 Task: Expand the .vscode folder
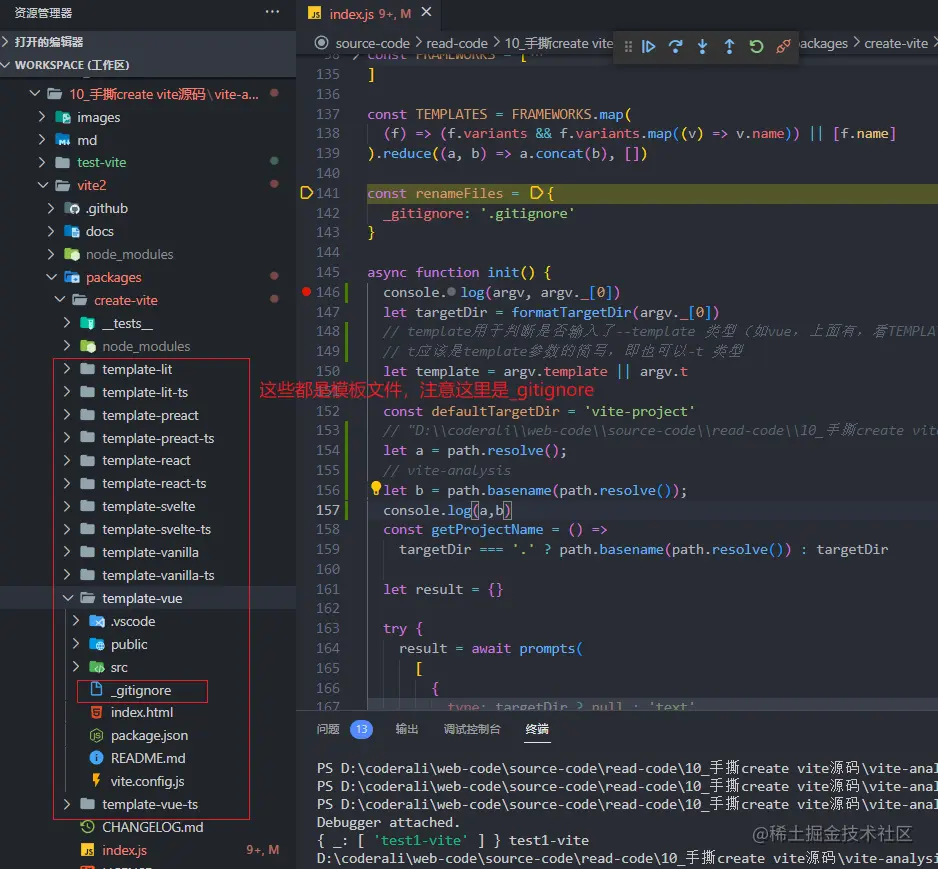click(x=132, y=621)
